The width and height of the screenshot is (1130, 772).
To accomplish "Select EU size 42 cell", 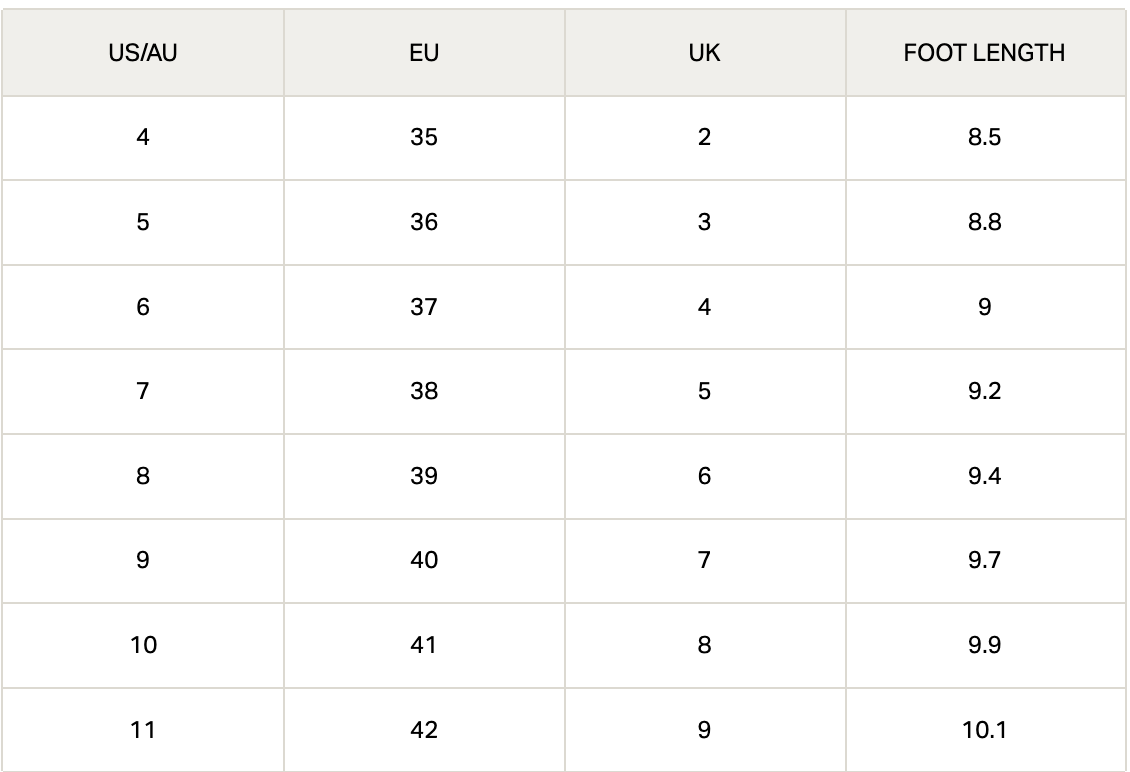I will coord(424,730).
